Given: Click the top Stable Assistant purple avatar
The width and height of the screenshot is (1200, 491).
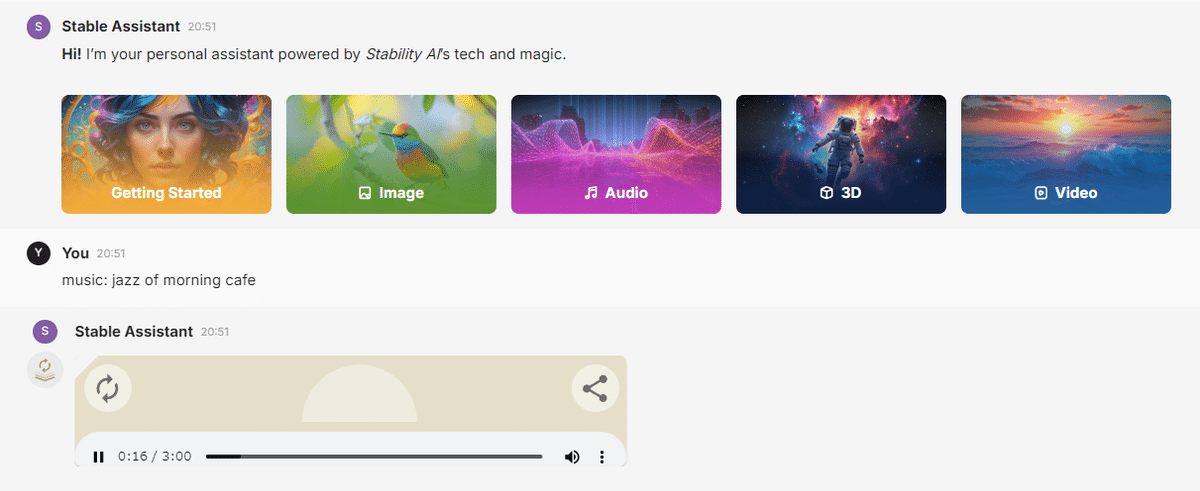Looking at the screenshot, I should [38, 27].
